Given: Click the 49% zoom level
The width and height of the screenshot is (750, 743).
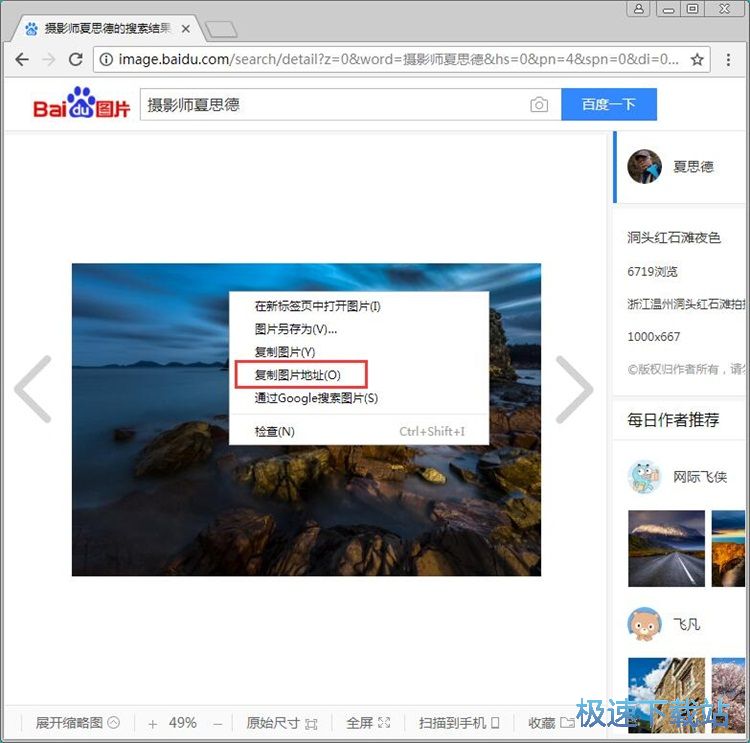Looking at the screenshot, I should [183, 722].
